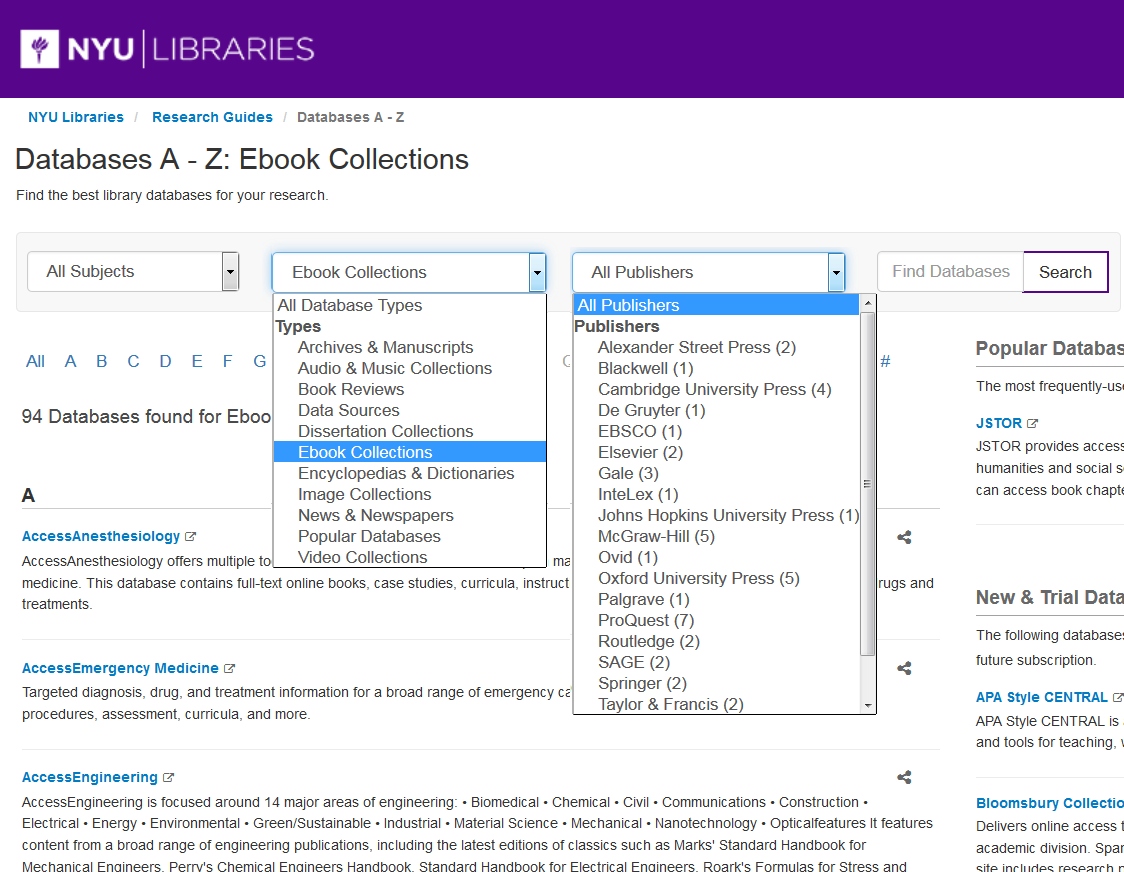Image resolution: width=1124 pixels, height=872 pixels.
Task: Filter by Routledge (2) publisher
Action: (x=716, y=641)
